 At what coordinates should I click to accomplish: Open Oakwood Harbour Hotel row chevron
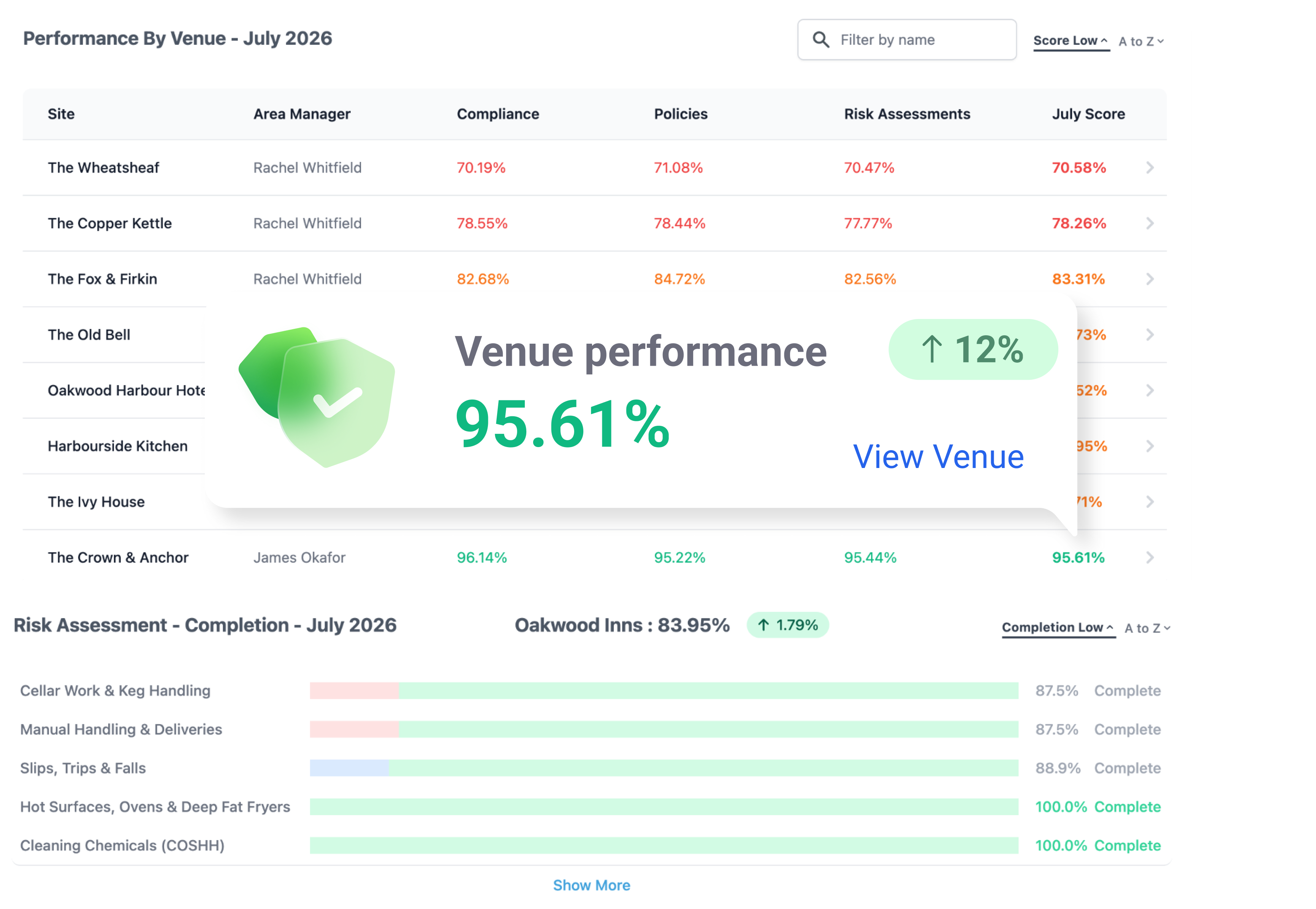click(1149, 390)
